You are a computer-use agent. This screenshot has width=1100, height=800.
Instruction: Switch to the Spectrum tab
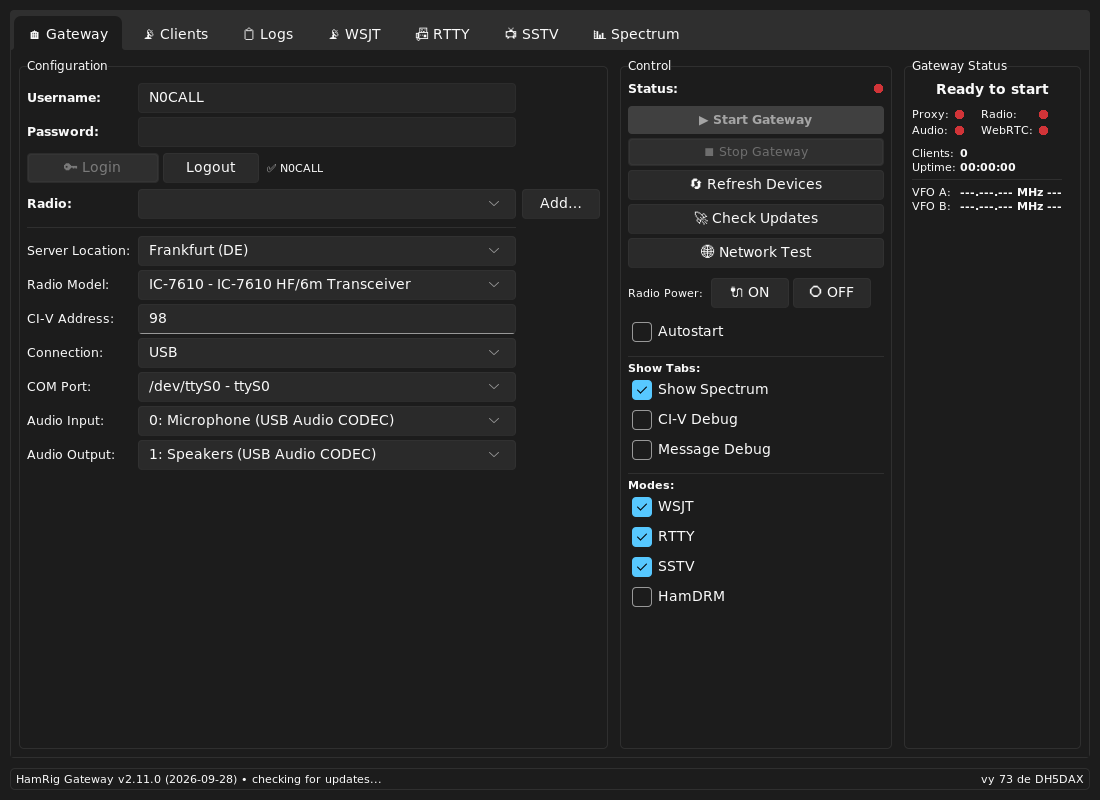(x=636, y=34)
